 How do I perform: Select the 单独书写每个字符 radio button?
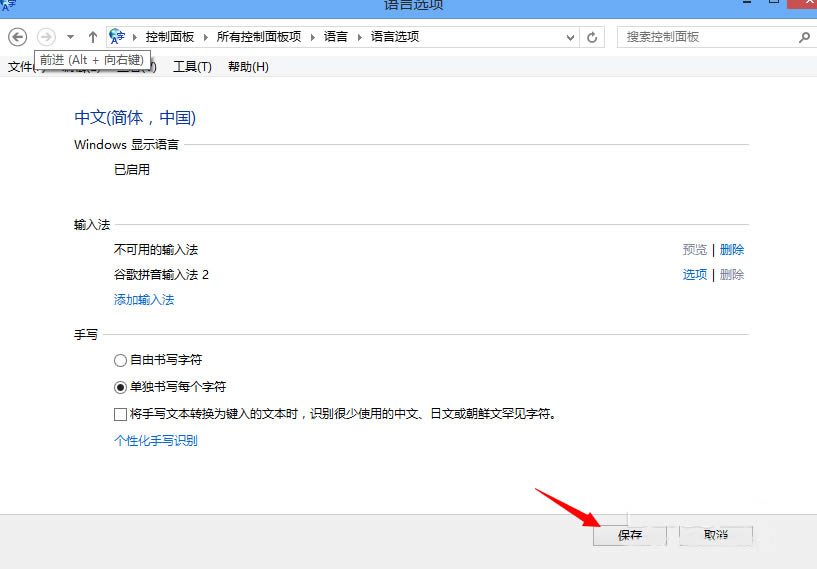pyautogui.click(x=120, y=387)
